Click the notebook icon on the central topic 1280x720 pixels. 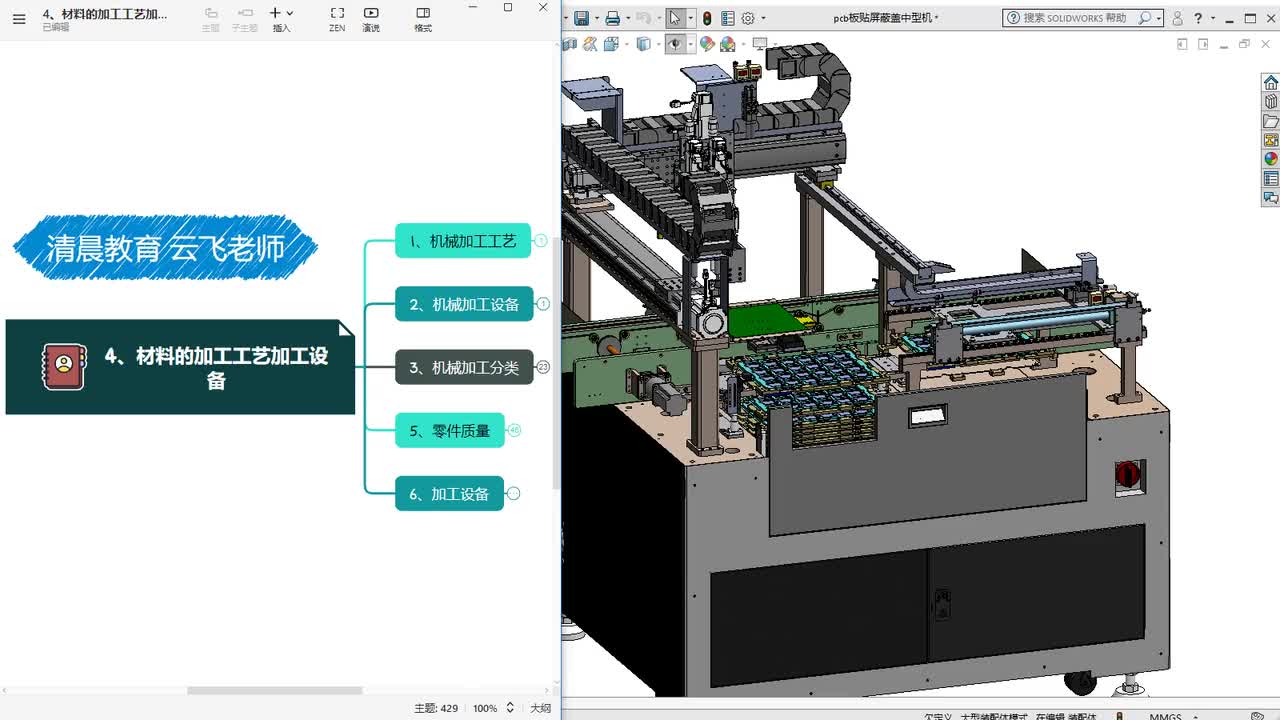[64, 367]
